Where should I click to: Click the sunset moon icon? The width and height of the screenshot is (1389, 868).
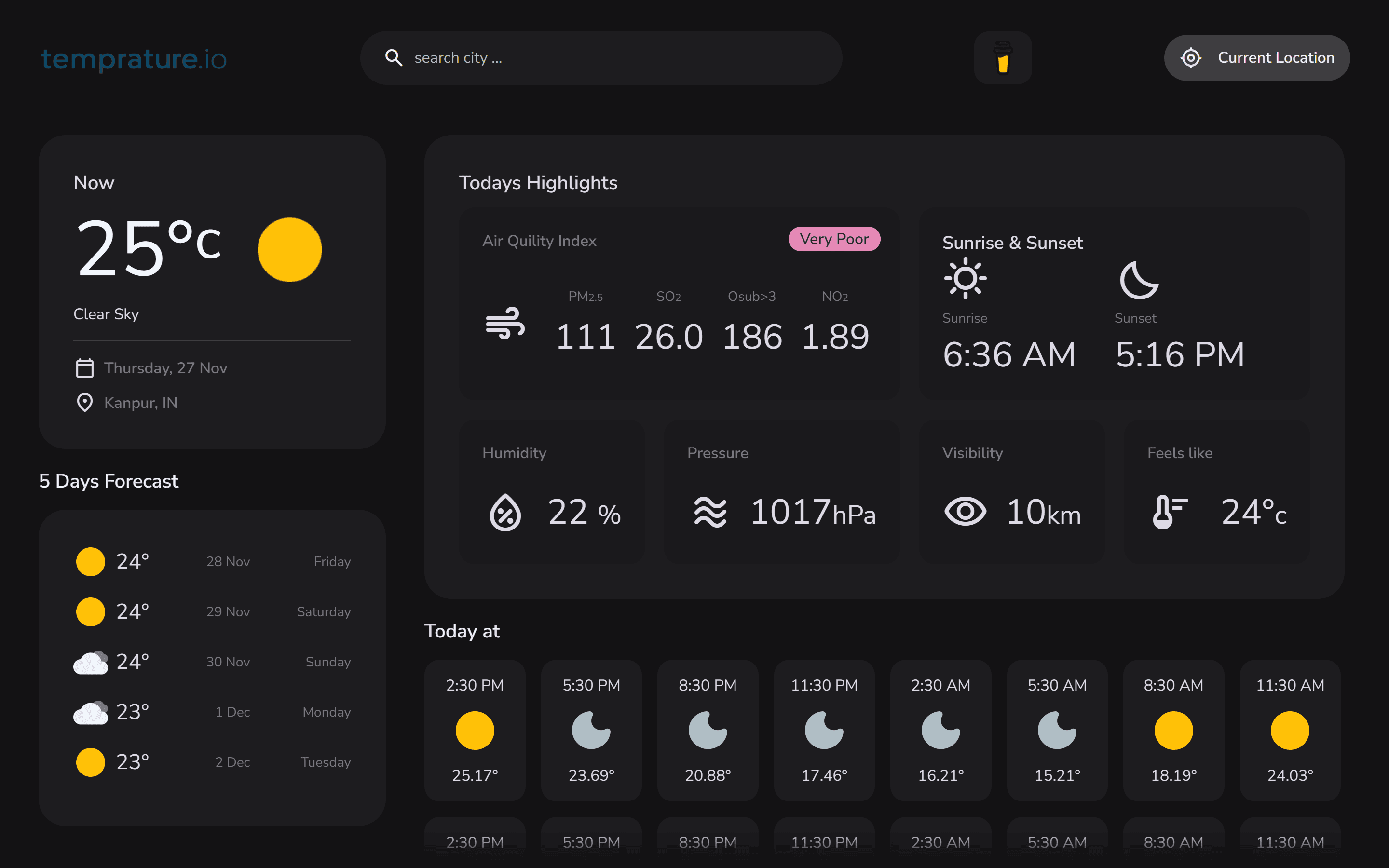click(1139, 280)
